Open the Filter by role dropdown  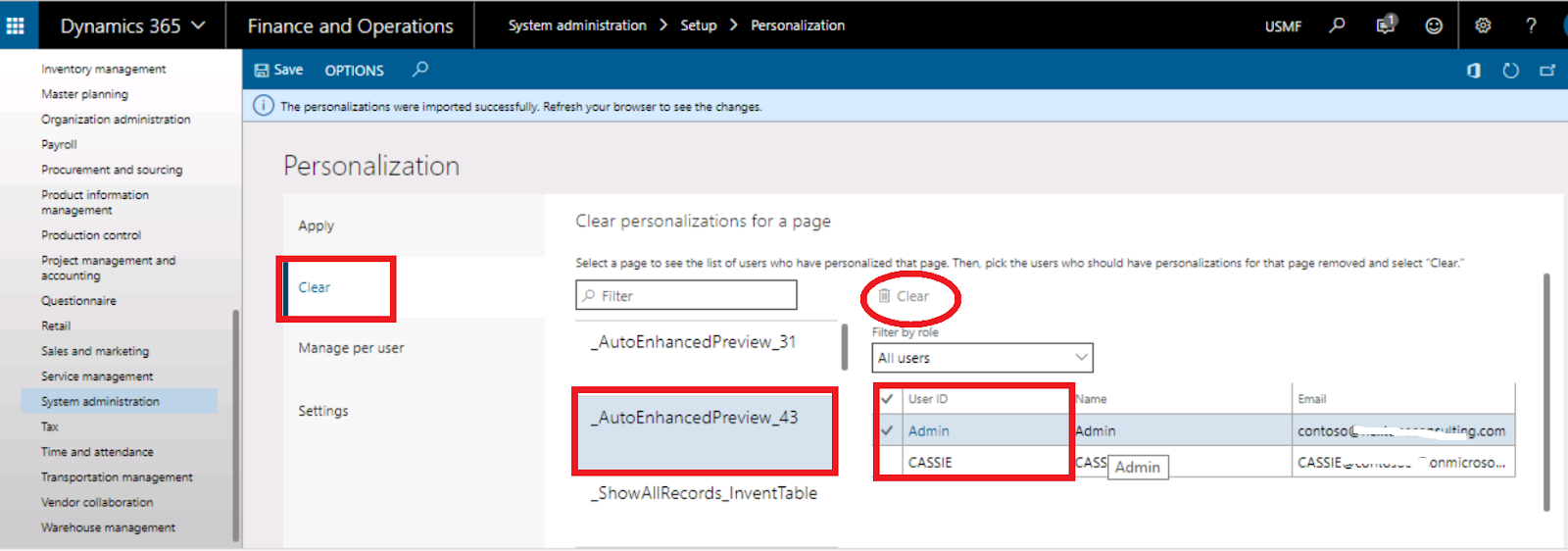[982, 358]
